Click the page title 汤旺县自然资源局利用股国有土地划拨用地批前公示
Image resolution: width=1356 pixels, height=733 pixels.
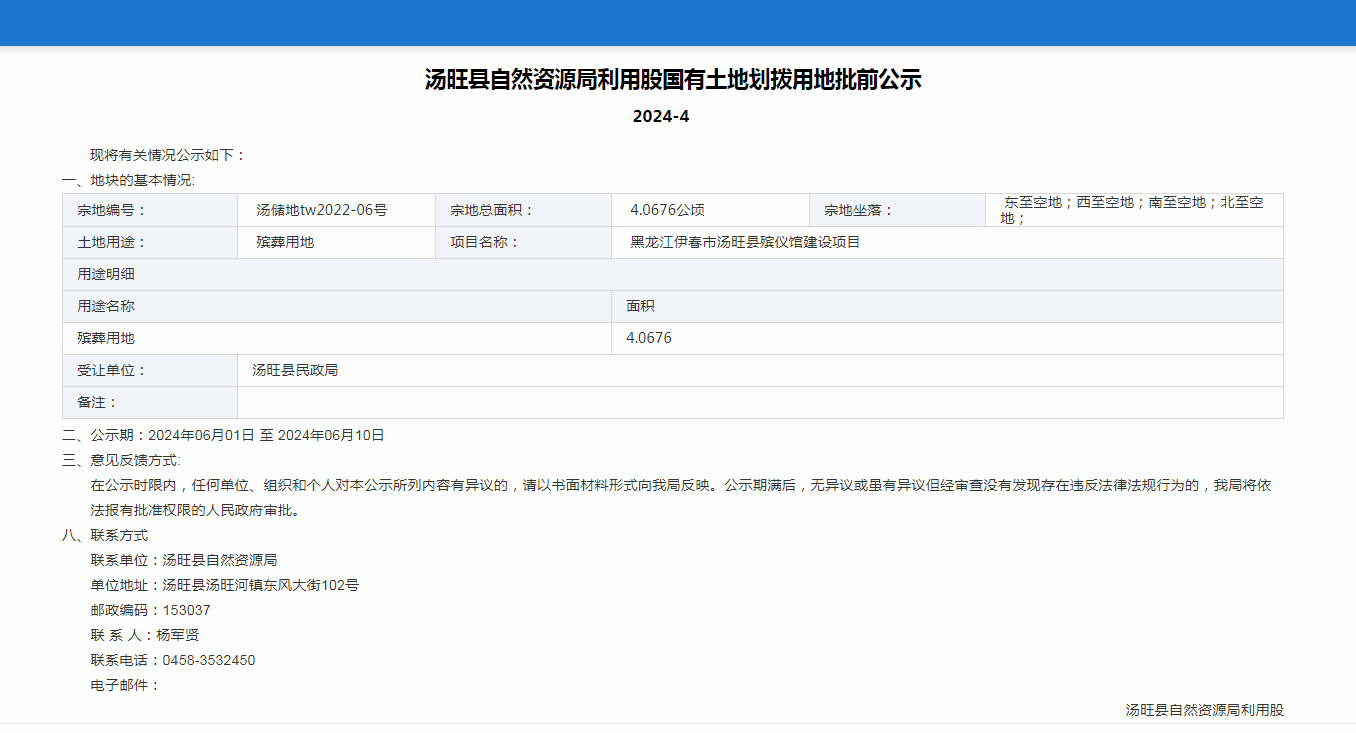click(673, 80)
